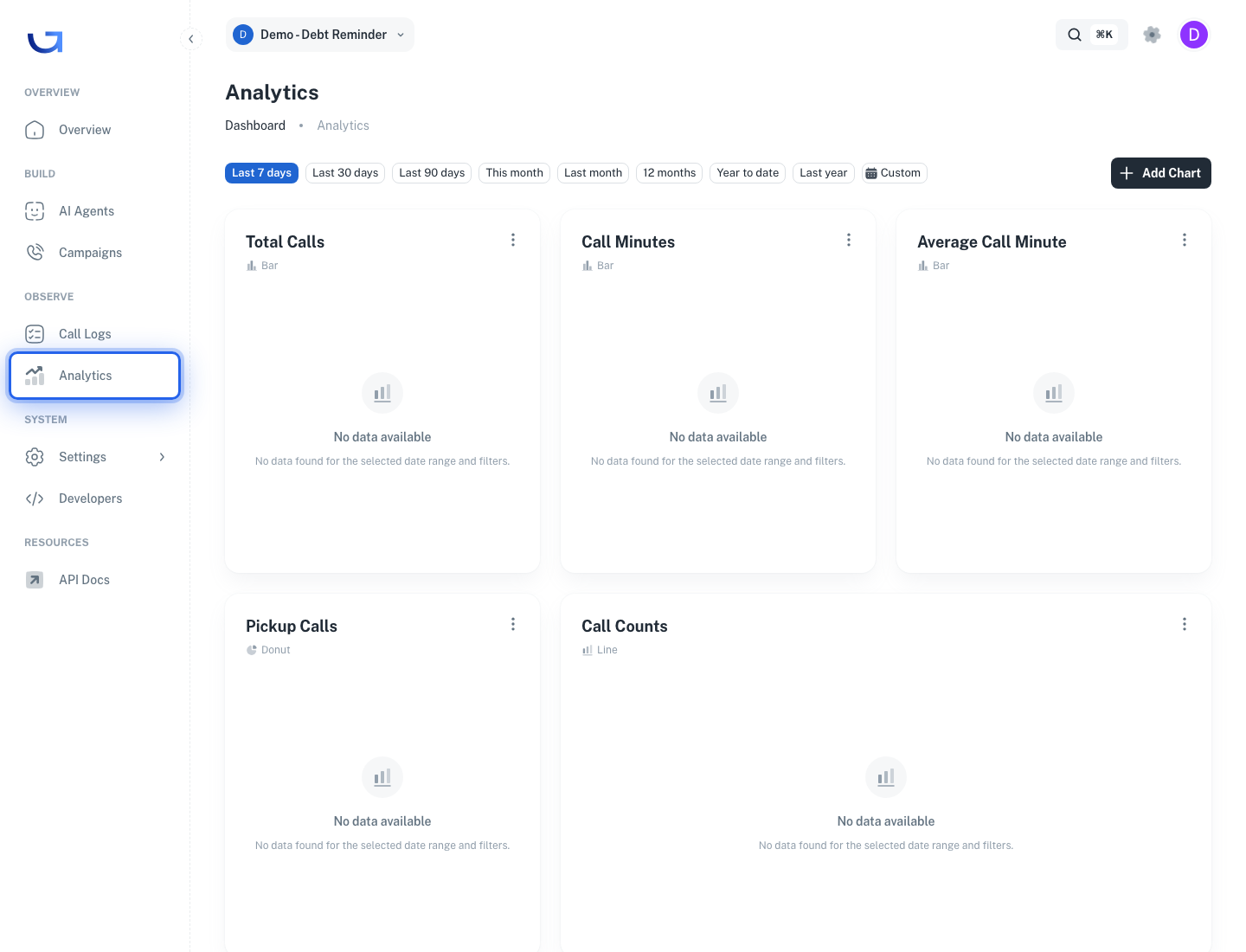The width and height of the screenshot is (1246, 952).
Task: Click the app logo in the sidebar
Action: tap(45, 42)
